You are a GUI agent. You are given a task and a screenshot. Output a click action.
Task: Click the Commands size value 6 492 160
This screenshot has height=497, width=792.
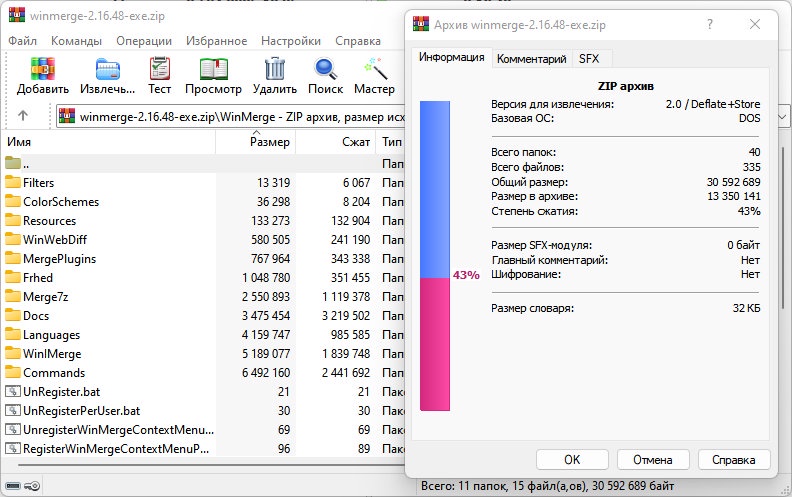(266, 373)
